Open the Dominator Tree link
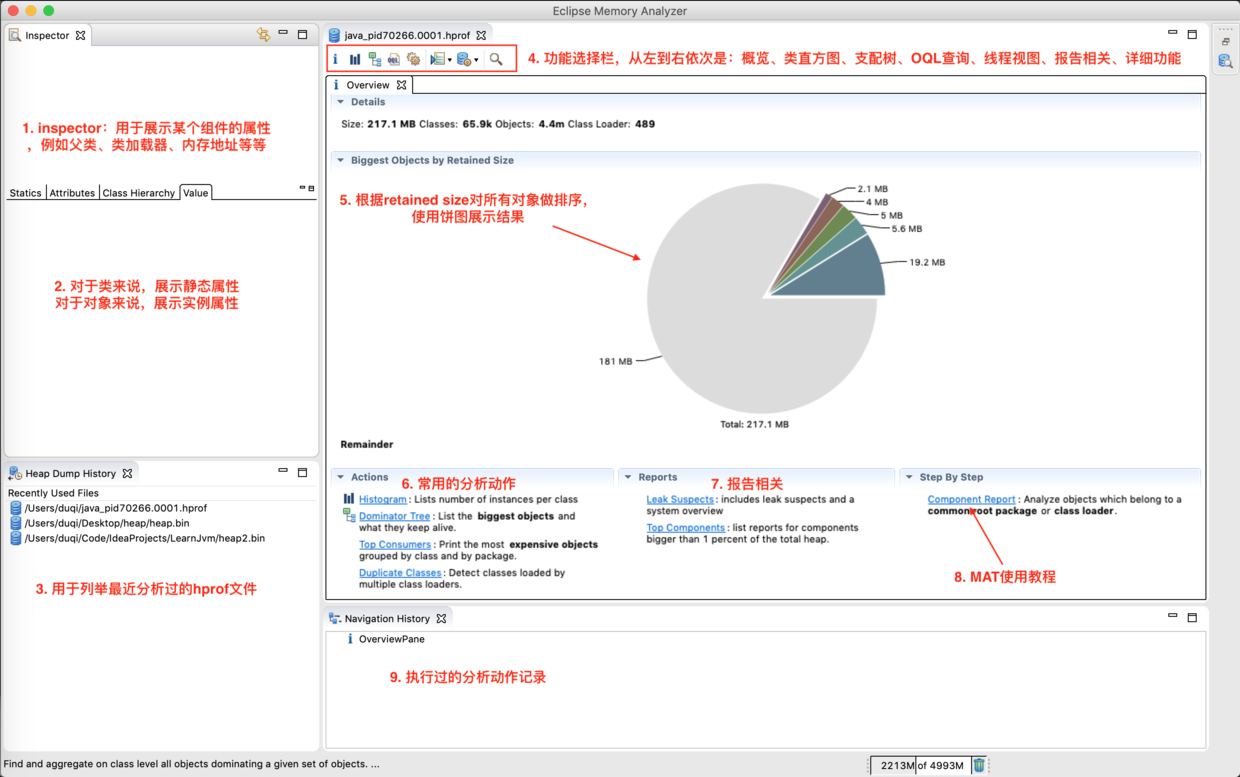This screenshot has width=1240, height=777. click(x=394, y=516)
